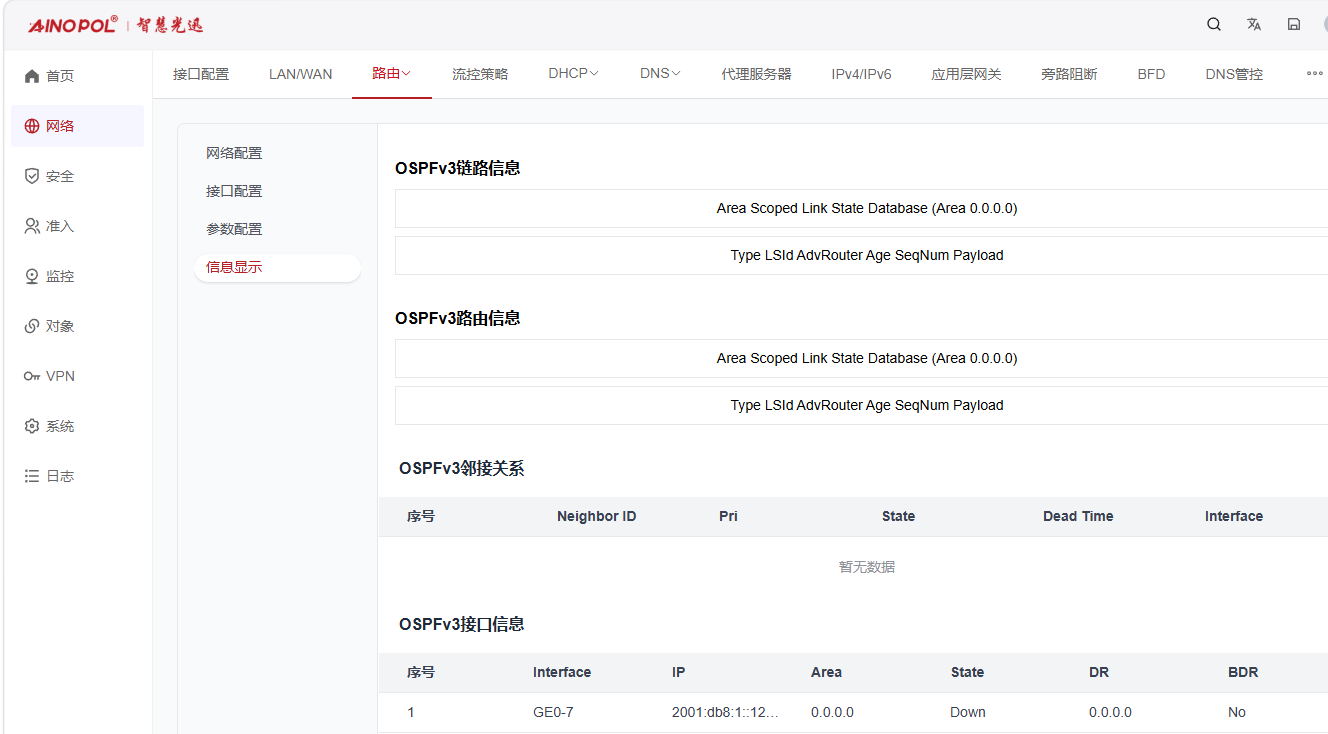Open the 对象 link icon
The width and height of the screenshot is (1328, 734).
click(32, 326)
